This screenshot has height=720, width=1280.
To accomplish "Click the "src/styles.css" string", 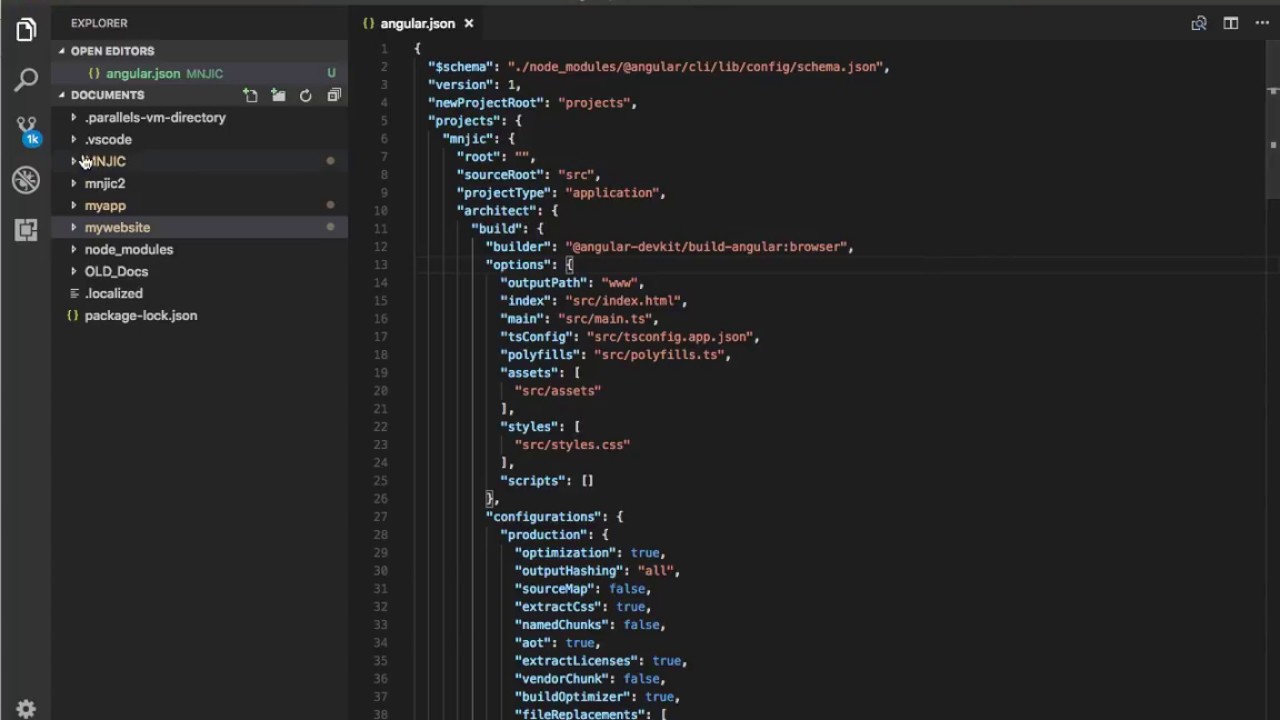I will coord(572,445).
